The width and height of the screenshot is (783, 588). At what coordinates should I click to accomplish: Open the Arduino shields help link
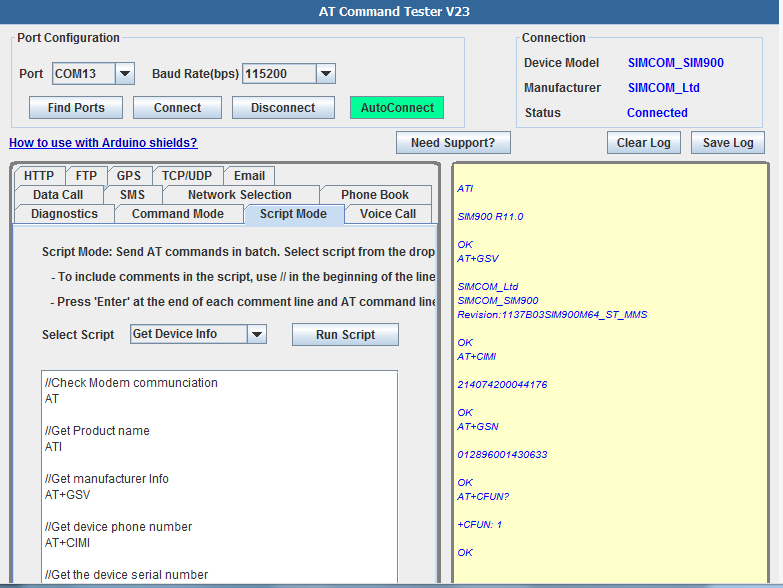[x=103, y=143]
